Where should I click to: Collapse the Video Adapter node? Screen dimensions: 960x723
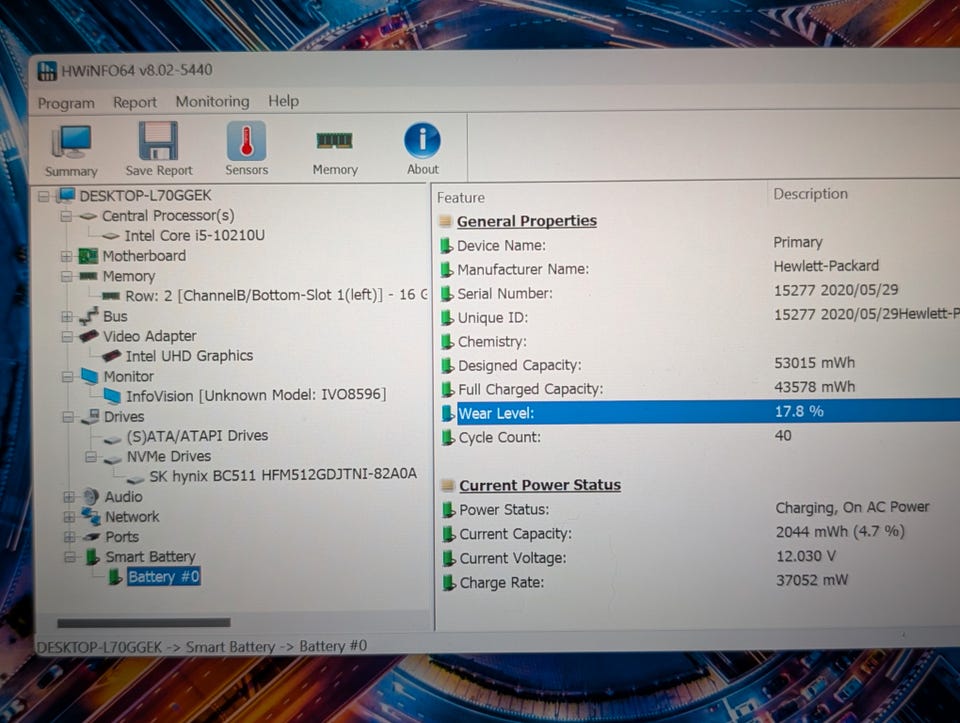tap(67, 337)
